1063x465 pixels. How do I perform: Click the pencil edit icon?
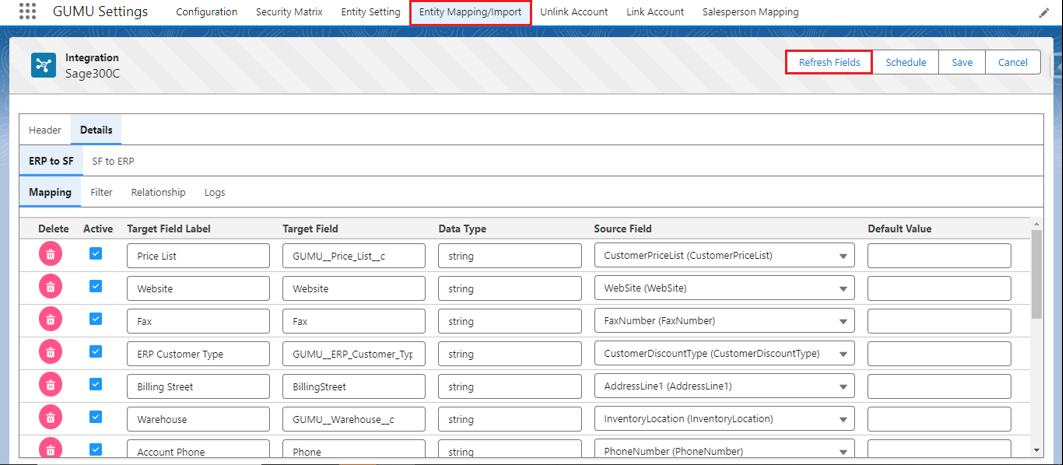click(x=1044, y=13)
